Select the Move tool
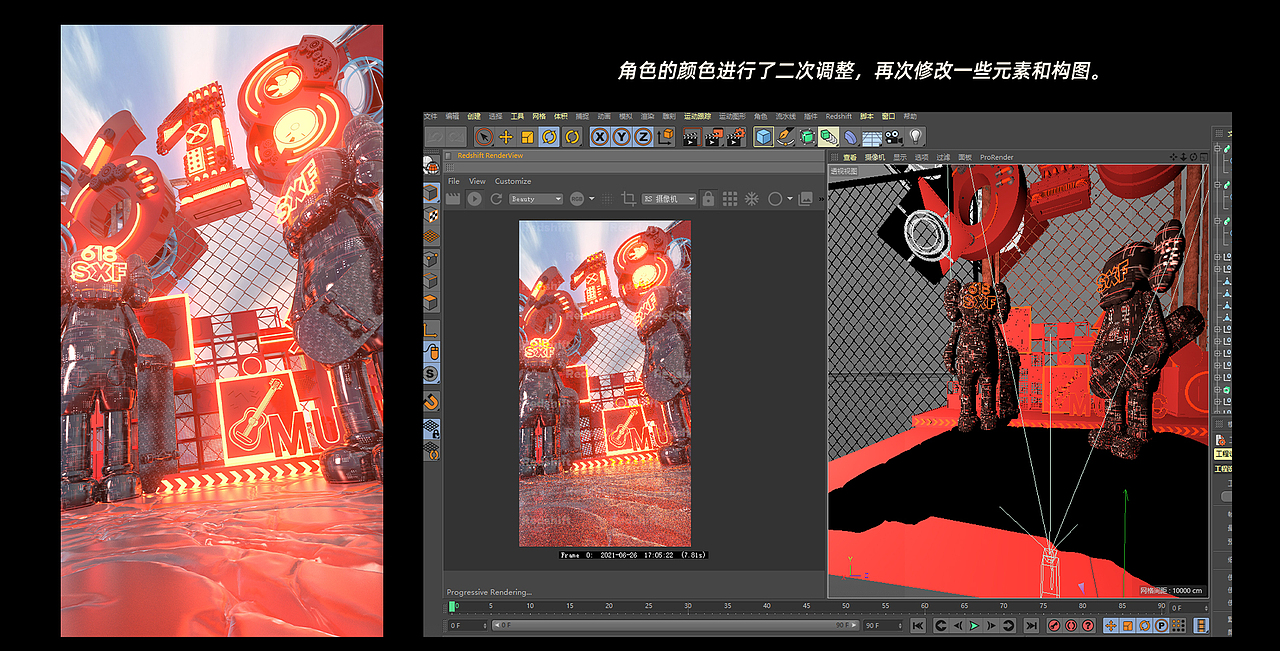Screen dimensions: 1280x651 [506, 137]
